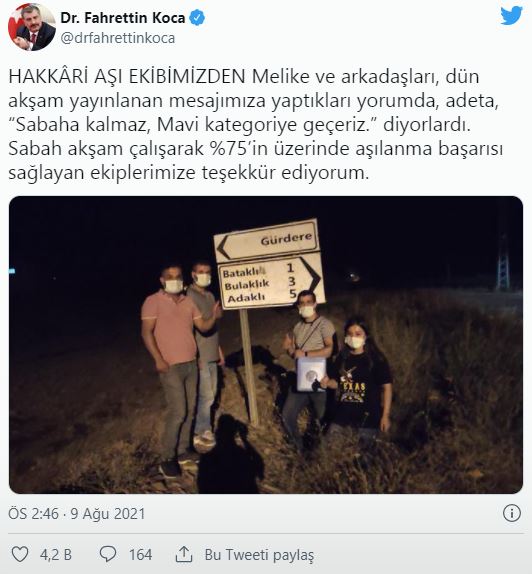Like the tweet with heart icon

[20, 554]
